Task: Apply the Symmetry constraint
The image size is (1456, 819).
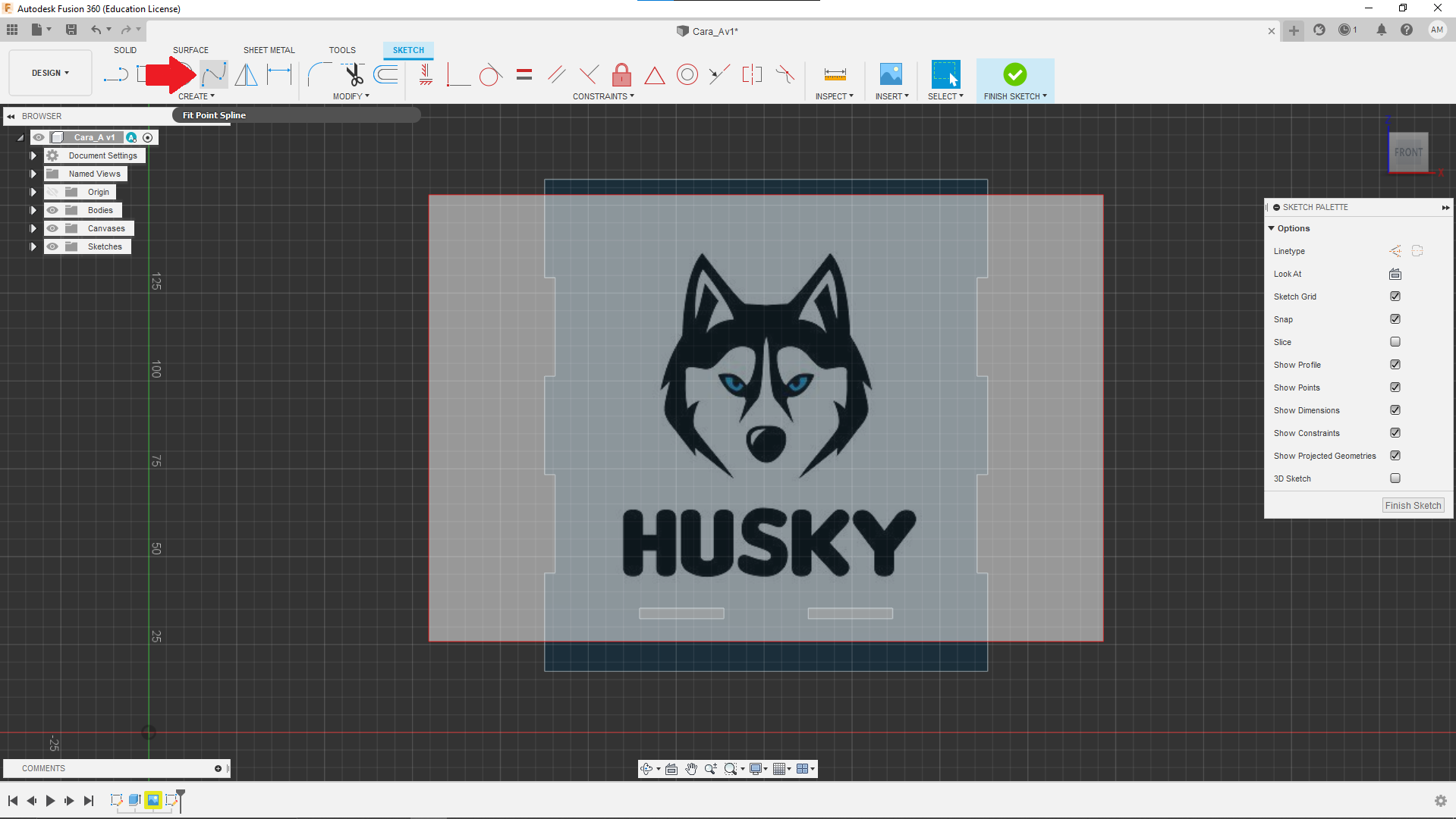Action: tap(752, 74)
